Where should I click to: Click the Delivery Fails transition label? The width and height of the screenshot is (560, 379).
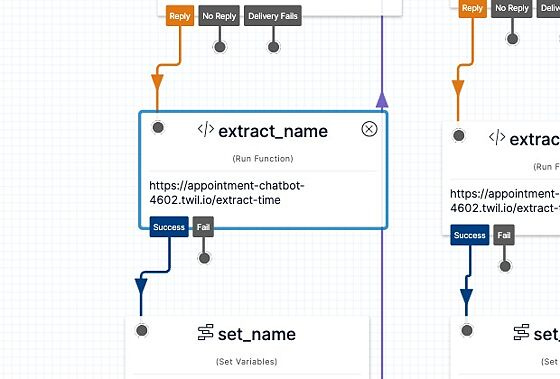coord(273,16)
